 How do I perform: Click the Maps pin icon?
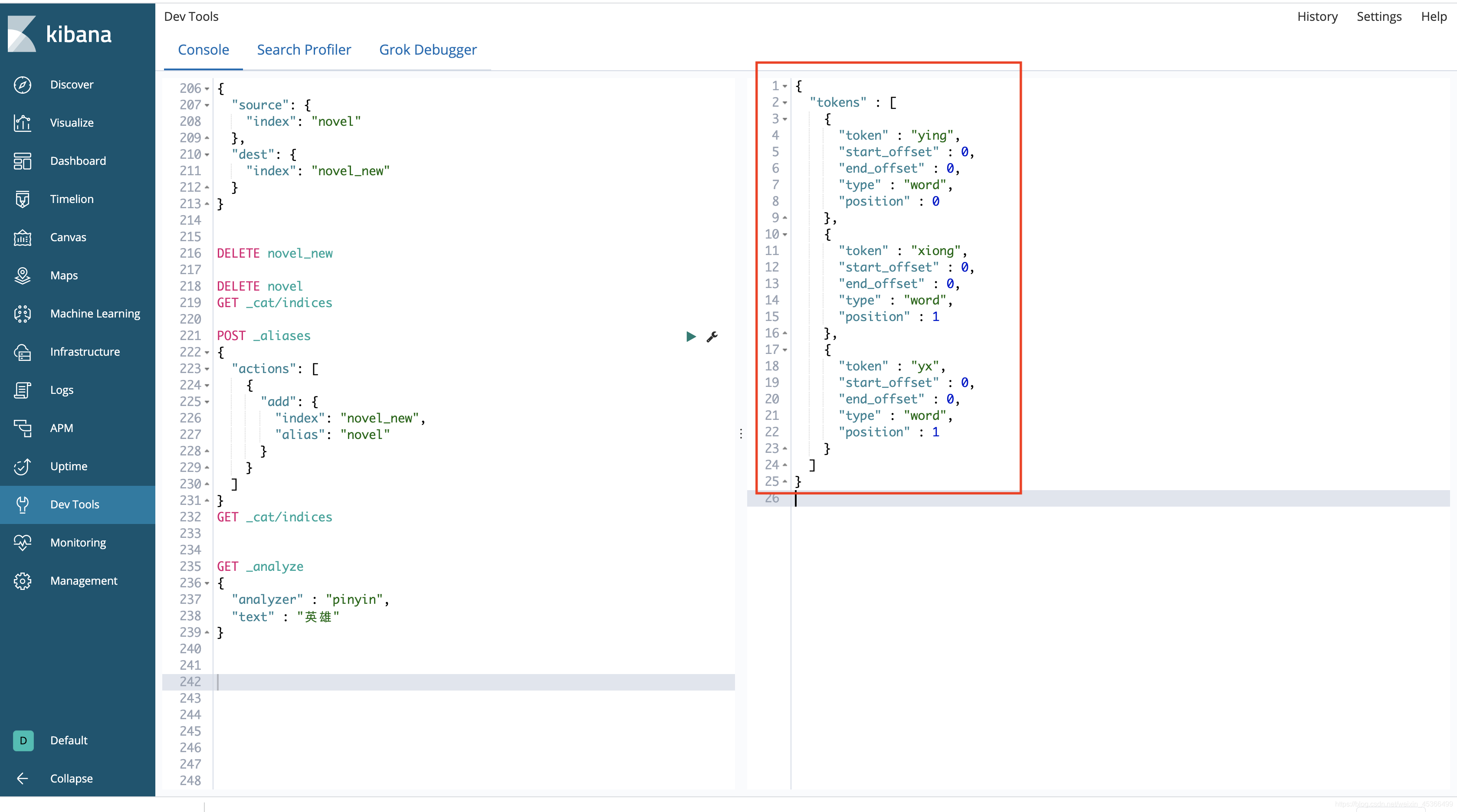23,275
